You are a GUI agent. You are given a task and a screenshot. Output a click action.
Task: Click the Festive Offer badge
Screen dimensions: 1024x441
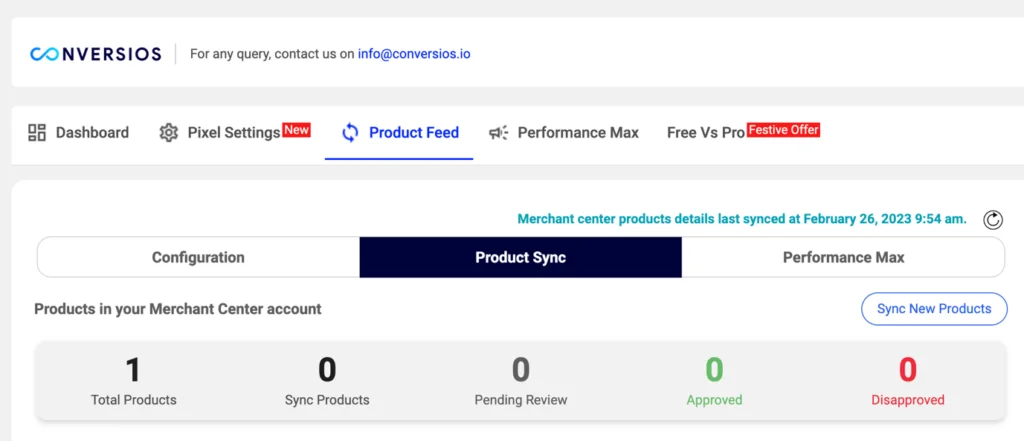point(784,130)
